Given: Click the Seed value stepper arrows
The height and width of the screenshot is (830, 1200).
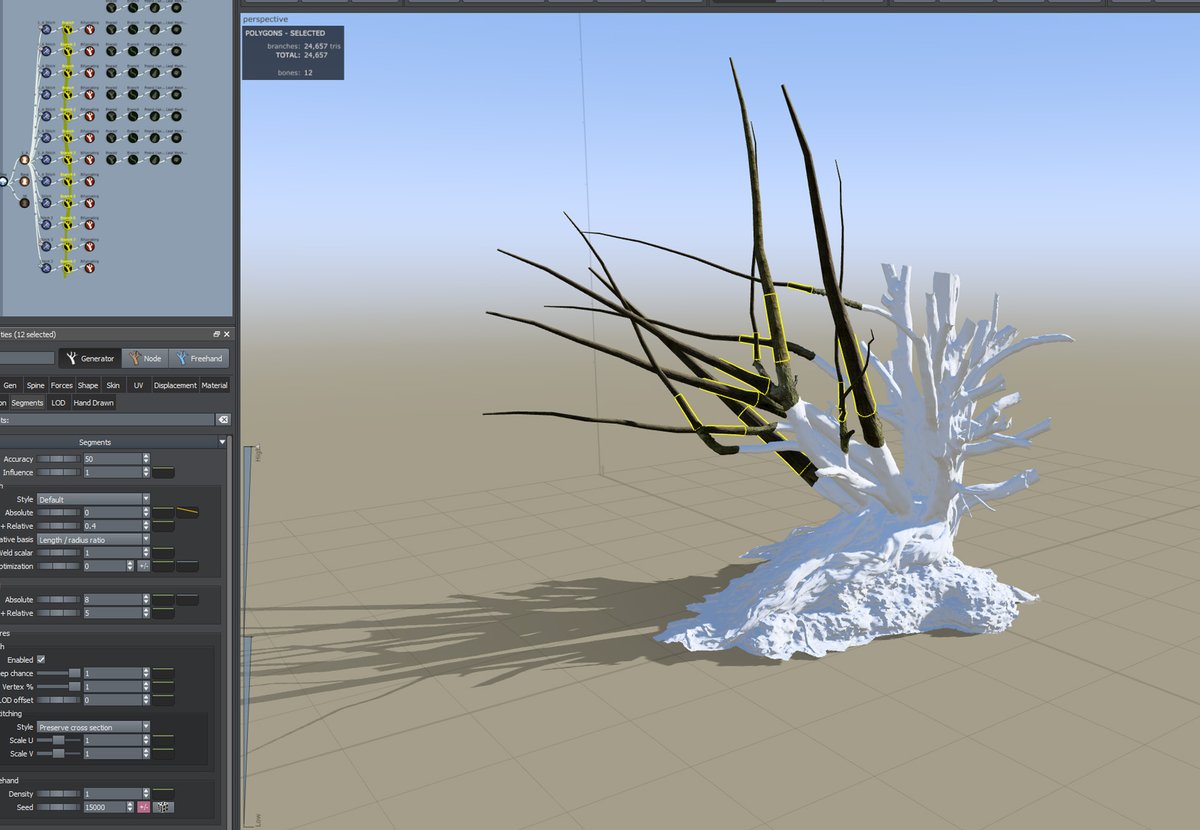Looking at the screenshot, I should click(131, 807).
